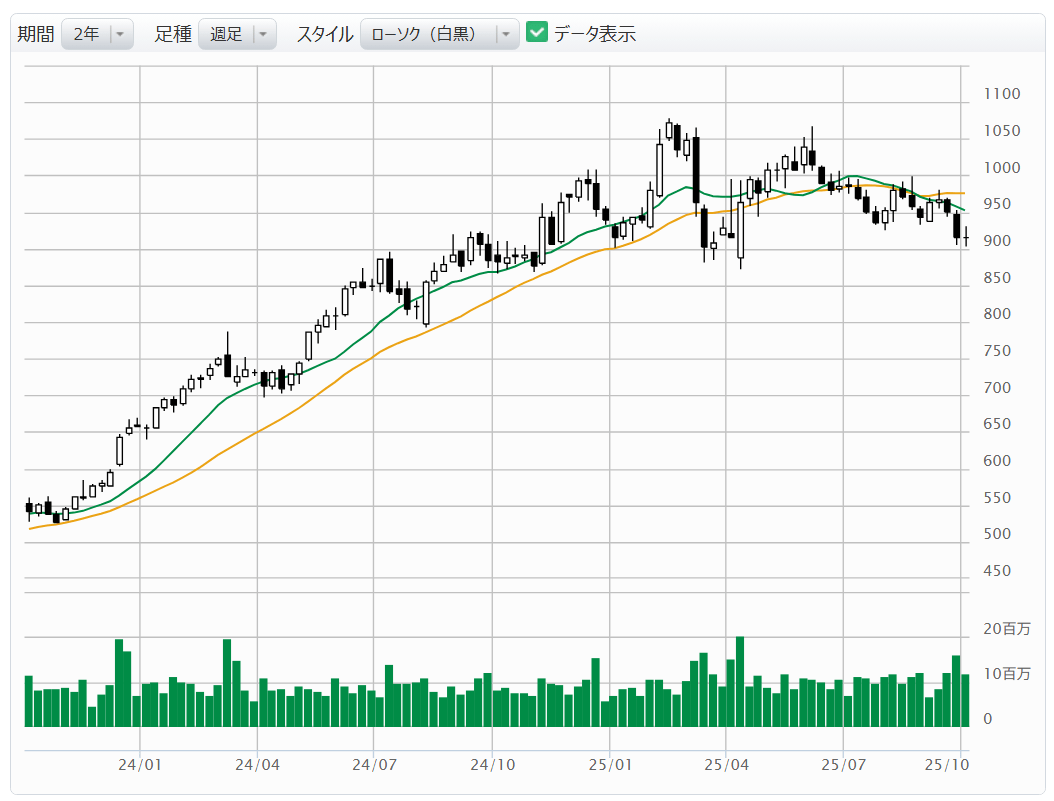Click the 24/07 date label on x-axis
Image resolution: width=1054 pixels, height=801 pixels.
coord(374,765)
